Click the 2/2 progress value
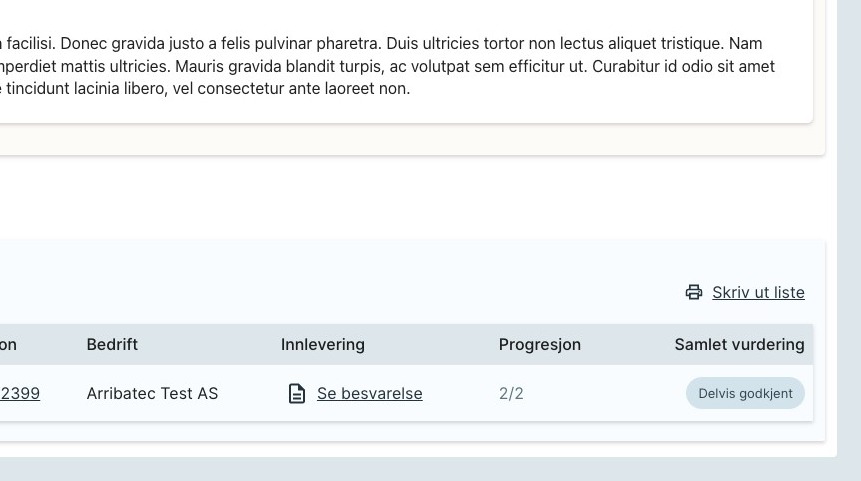The height and width of the screenshot is (481, 861). pyautogui.click(x=511, y=394)
